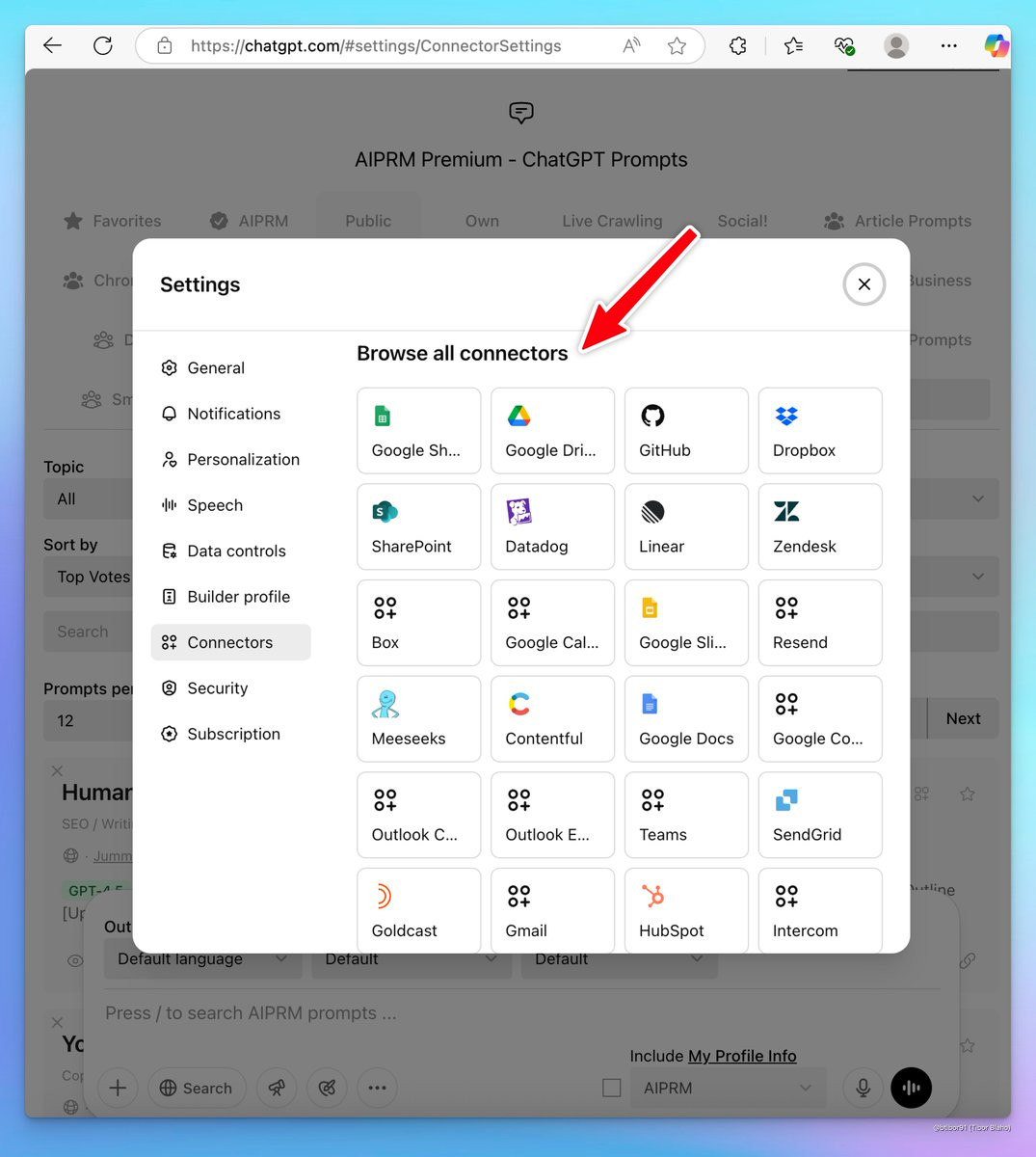Toggle Read aloud in address bar
The image size is (1036, 1157).
coord(632,45)
